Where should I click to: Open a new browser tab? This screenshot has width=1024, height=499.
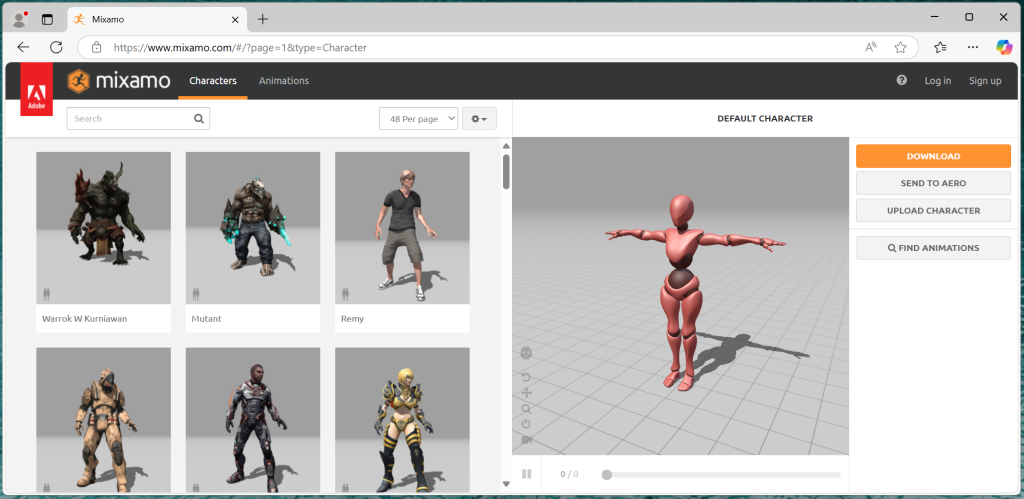(263, 19)
